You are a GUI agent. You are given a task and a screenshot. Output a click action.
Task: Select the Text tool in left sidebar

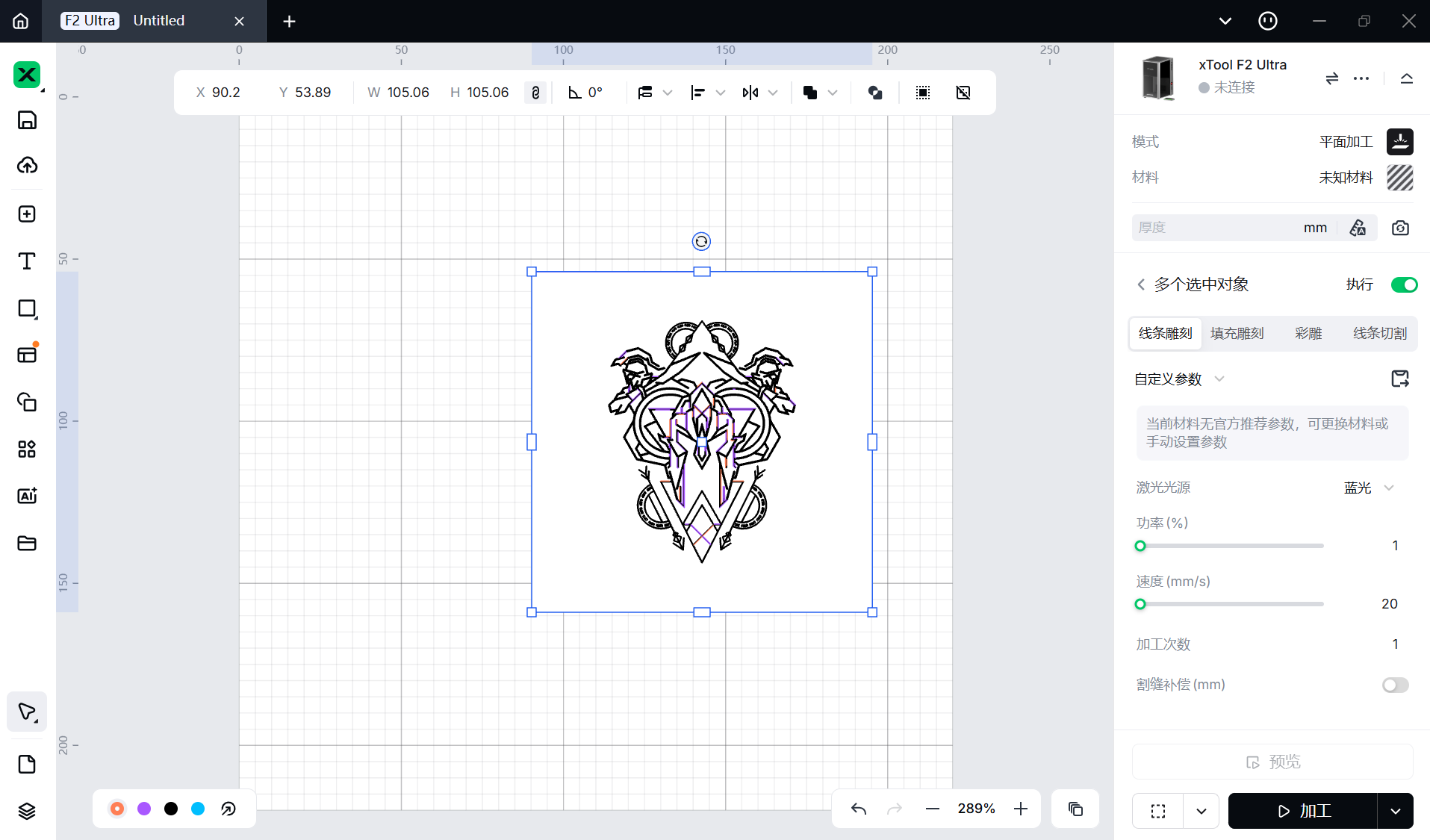tap(27, 261)
